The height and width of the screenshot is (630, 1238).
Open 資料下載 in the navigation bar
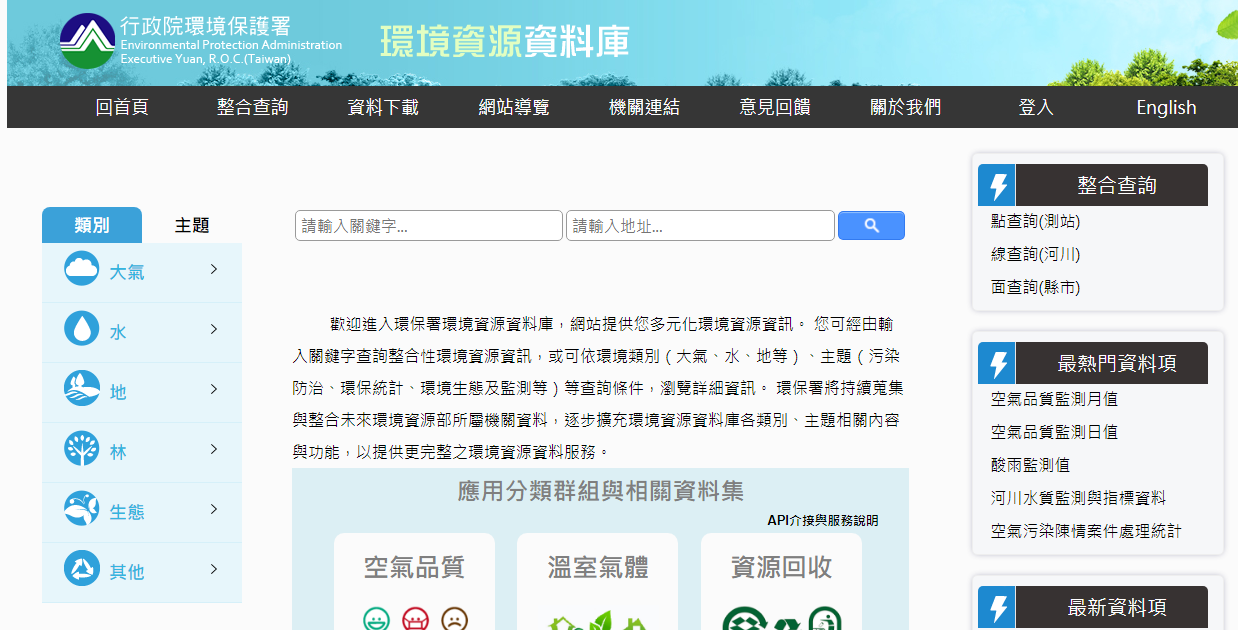point(383,108)
